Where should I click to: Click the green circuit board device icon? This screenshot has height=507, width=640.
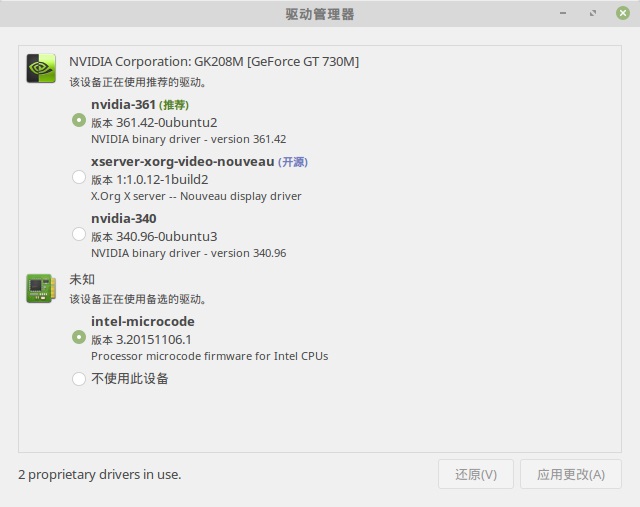[41, 288]
